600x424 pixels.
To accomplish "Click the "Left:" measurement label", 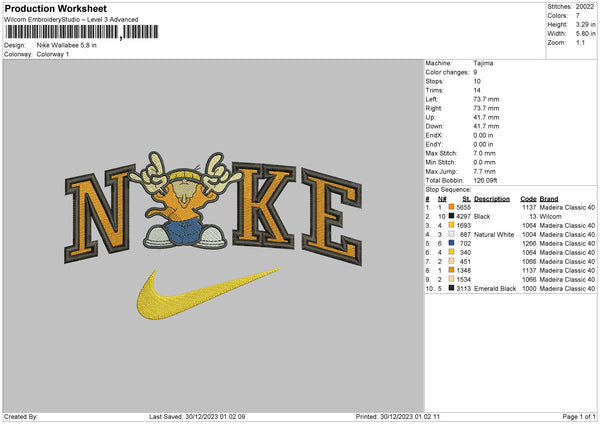I will coord(432,99).
